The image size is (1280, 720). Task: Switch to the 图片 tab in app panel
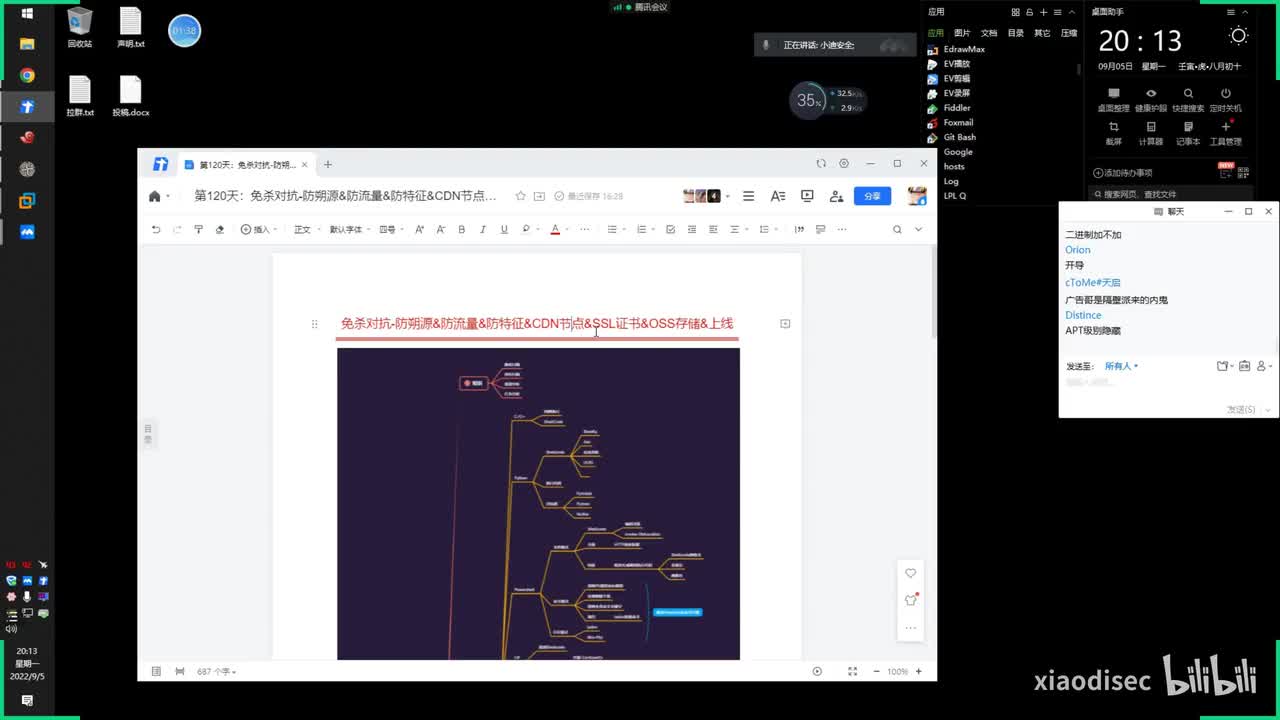pyautogui.click(x=962, y=33)
